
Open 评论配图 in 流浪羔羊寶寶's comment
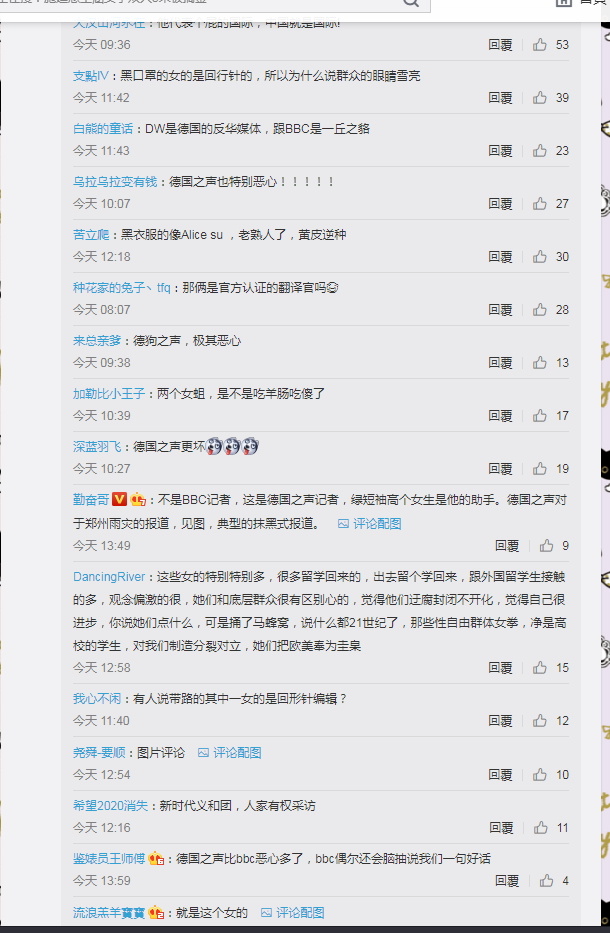coord(293,913)
